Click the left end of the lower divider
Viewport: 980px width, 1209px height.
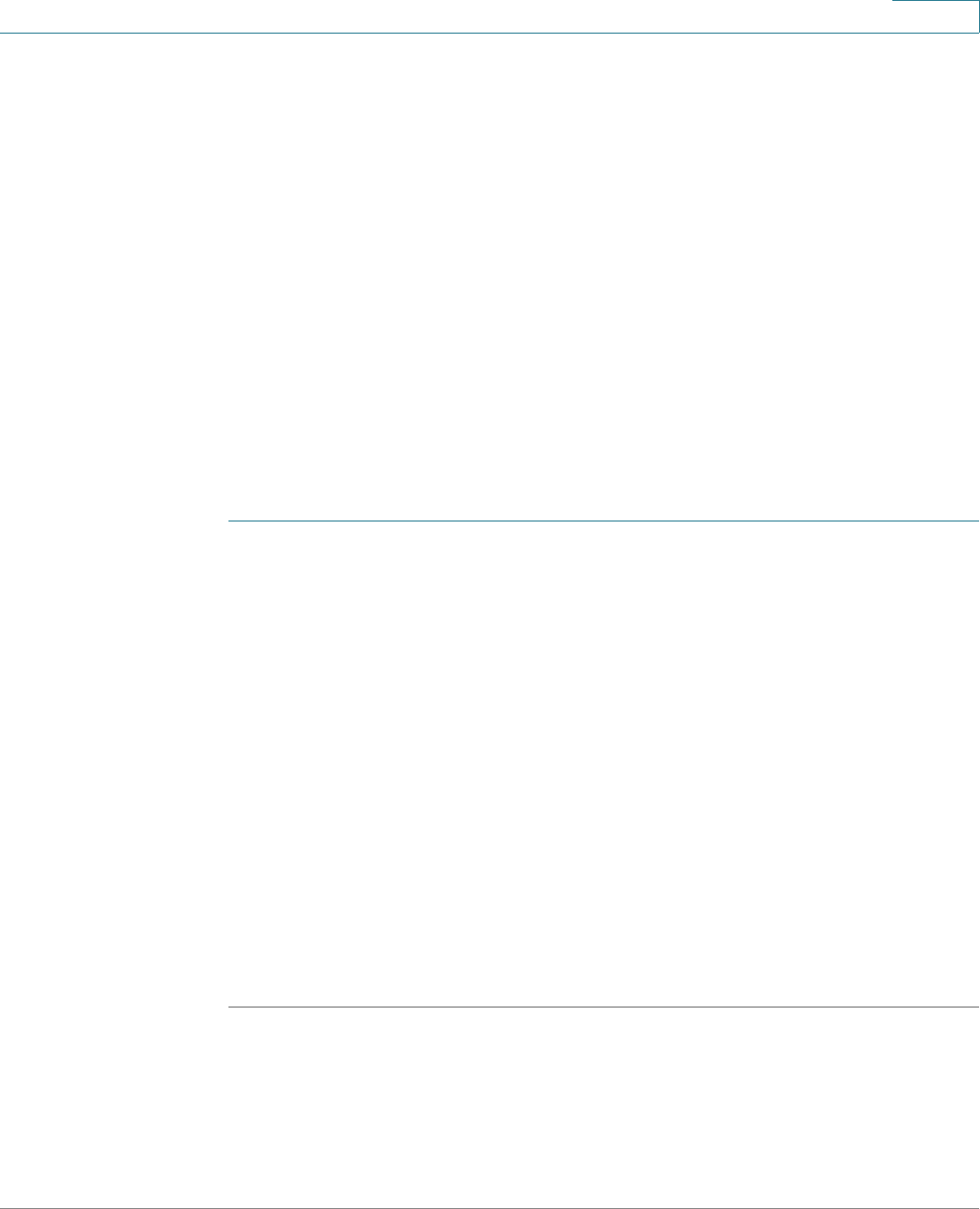229,1007
